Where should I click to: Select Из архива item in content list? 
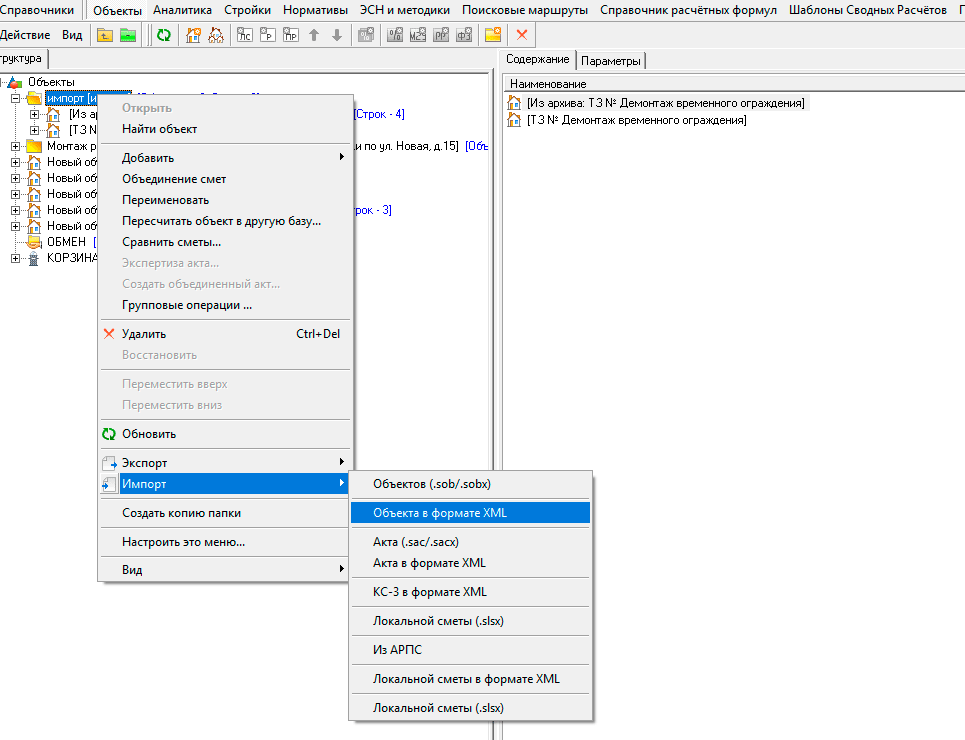coord(664,103)
